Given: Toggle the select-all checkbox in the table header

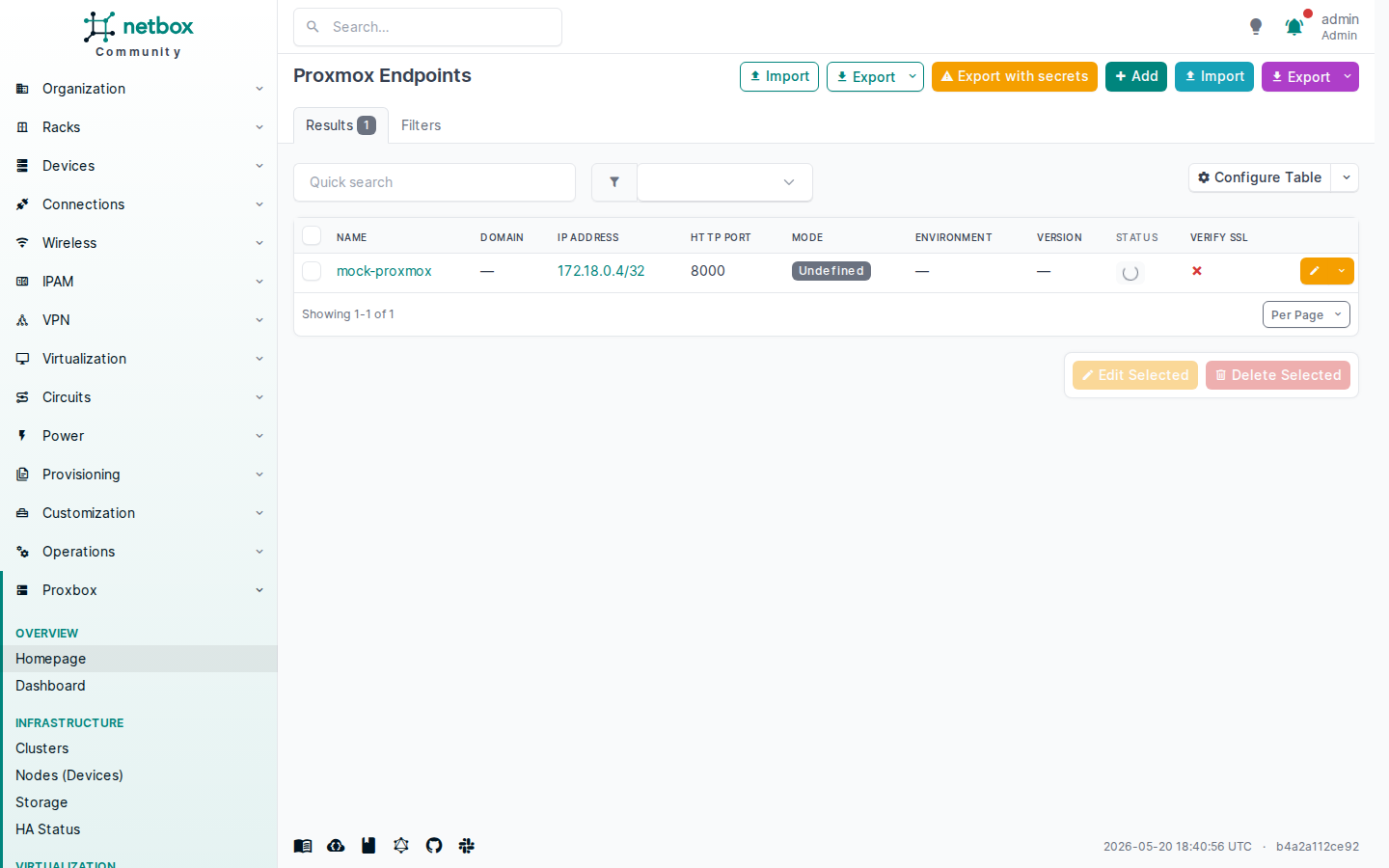Looking at the screenshot, I should pyautogui.click(x=312, y=236).
